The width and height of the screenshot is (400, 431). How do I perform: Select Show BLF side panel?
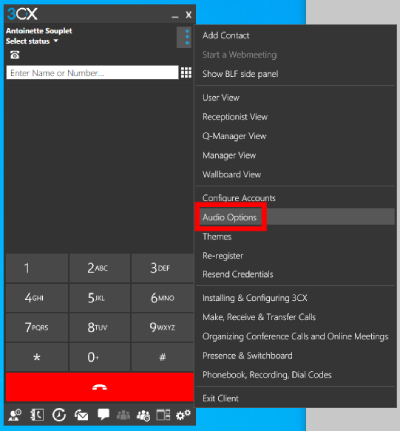pyautogui.click(x=295, y=74)
